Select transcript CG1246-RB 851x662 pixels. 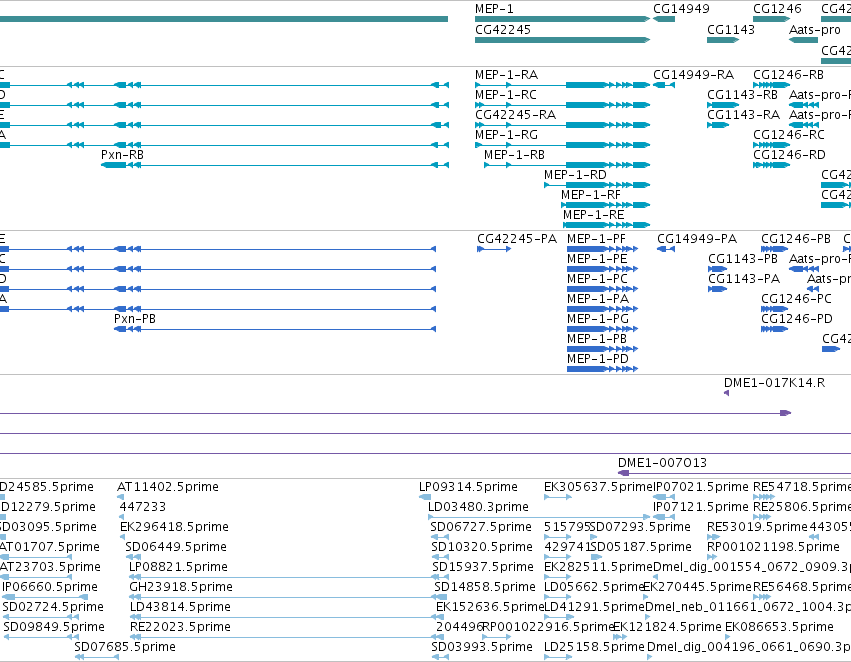[771, 85]
